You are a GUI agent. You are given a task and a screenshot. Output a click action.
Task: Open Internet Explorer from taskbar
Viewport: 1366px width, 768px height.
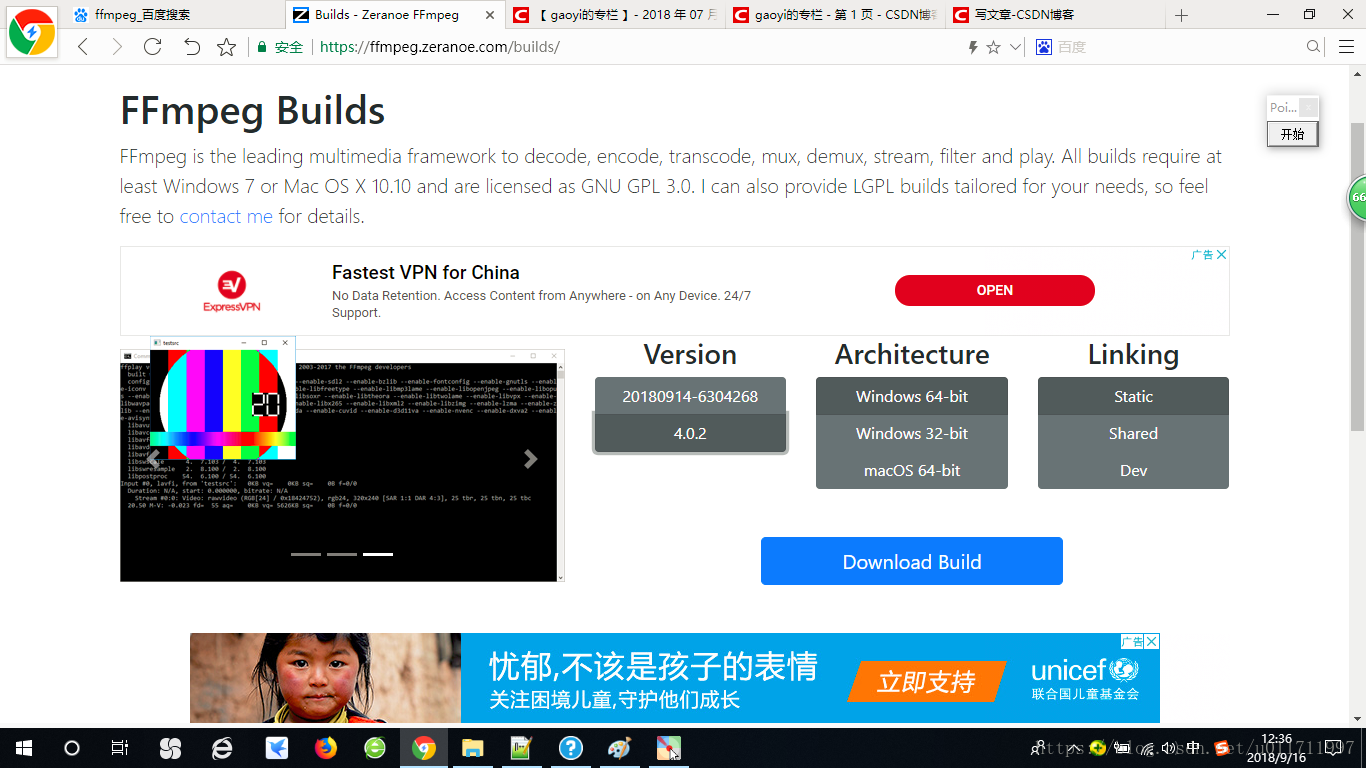click(222, 748)
